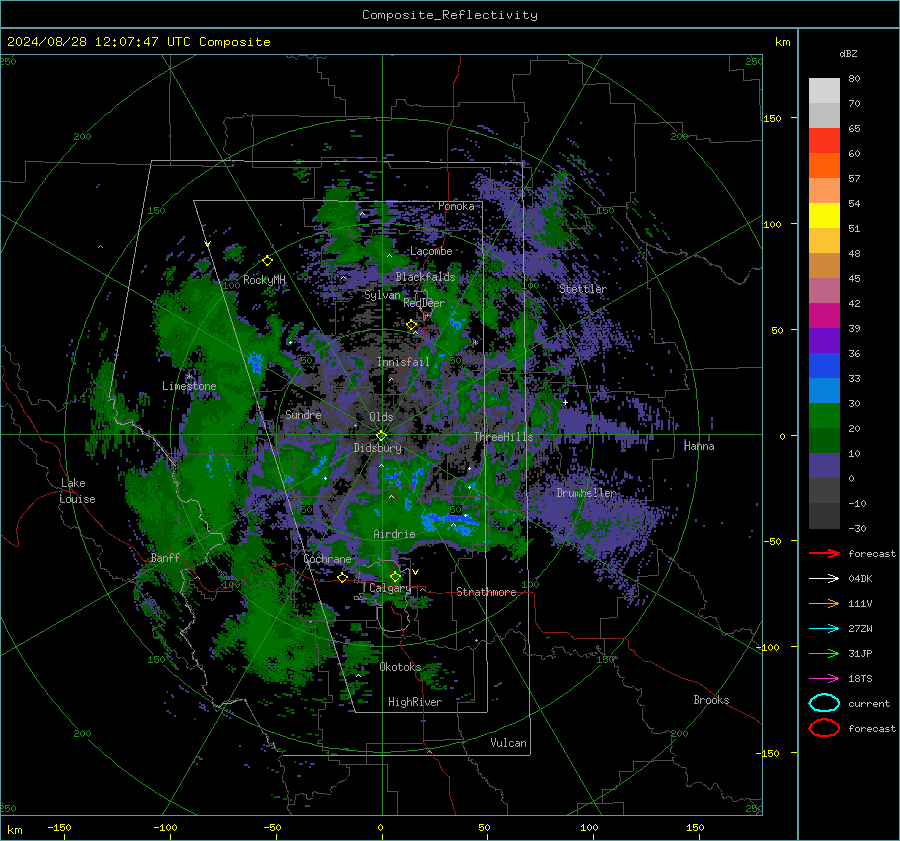Select the bright yellow 51-54 dBZ swatch
This screenshot has height=841, width=900.
pyautogui.click(x=824, y=216)
